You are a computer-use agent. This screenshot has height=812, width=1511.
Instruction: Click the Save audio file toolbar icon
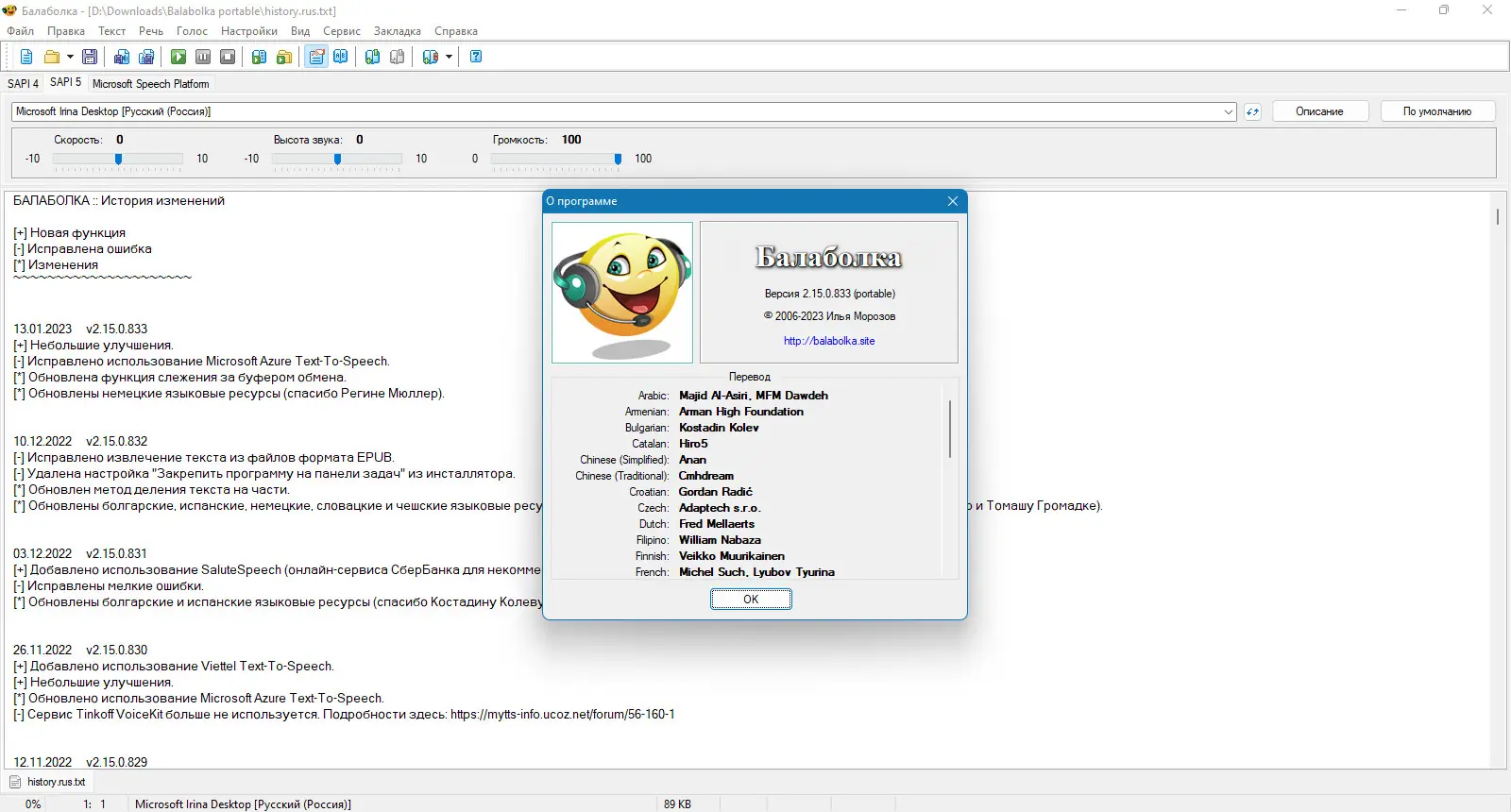point(122,57)
